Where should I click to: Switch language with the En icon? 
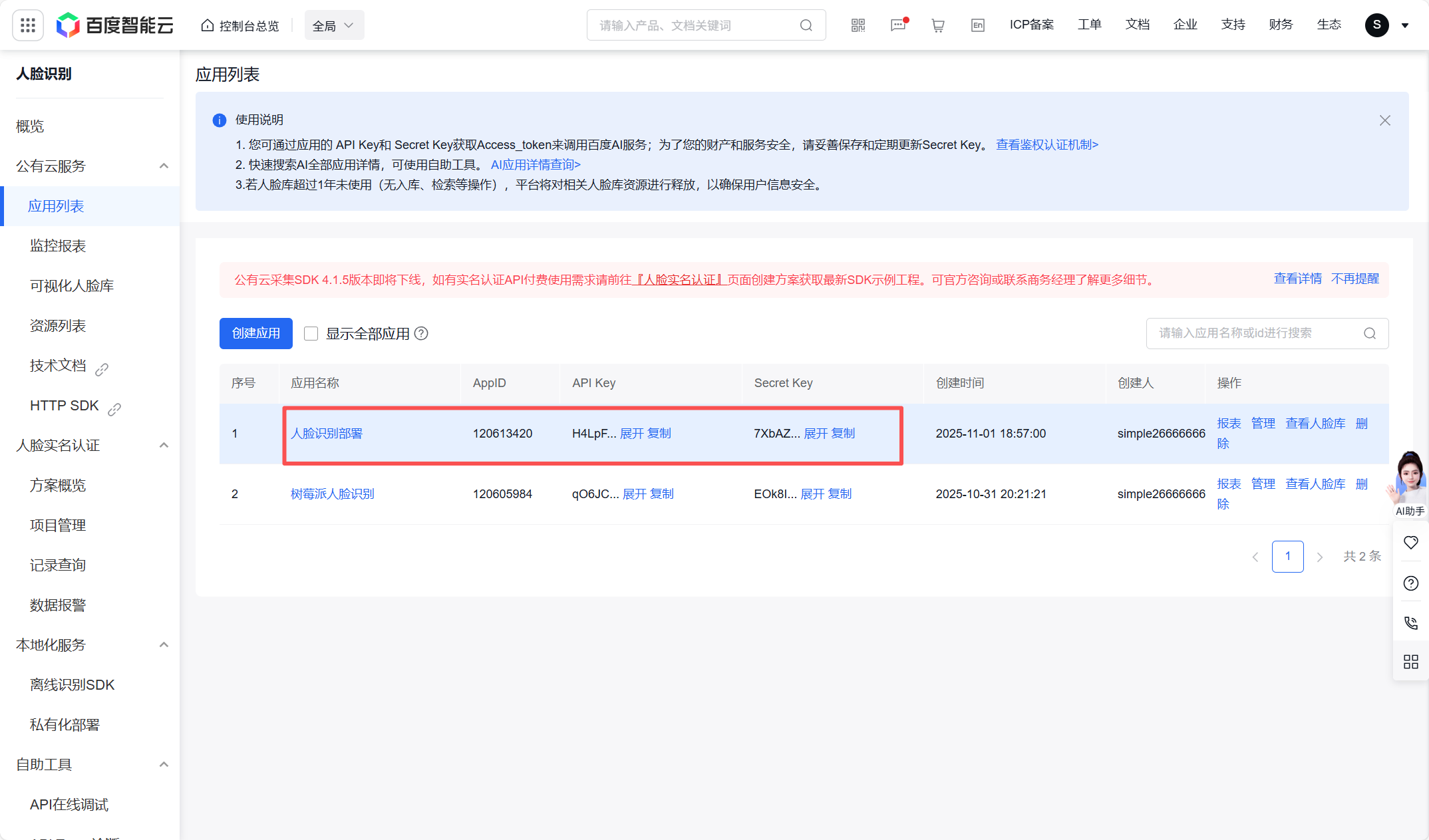pyautogui.click(x=977, y=25)
